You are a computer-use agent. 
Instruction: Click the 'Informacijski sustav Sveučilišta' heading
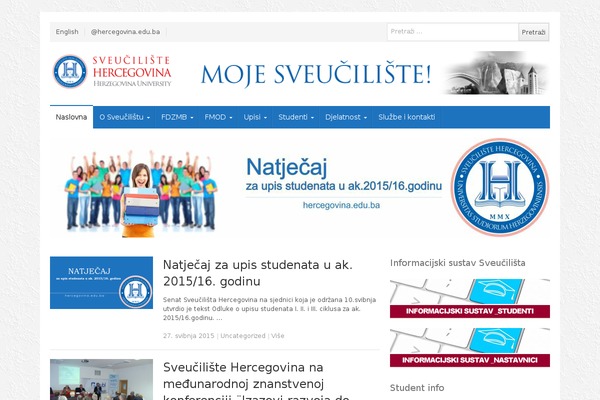(x=458, y=263)
